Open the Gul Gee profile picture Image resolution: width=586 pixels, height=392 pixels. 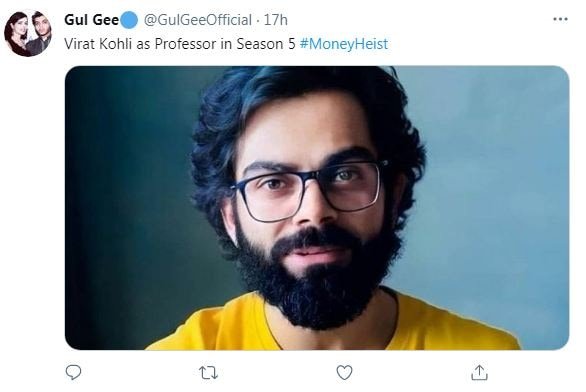[x=28, y=34]
